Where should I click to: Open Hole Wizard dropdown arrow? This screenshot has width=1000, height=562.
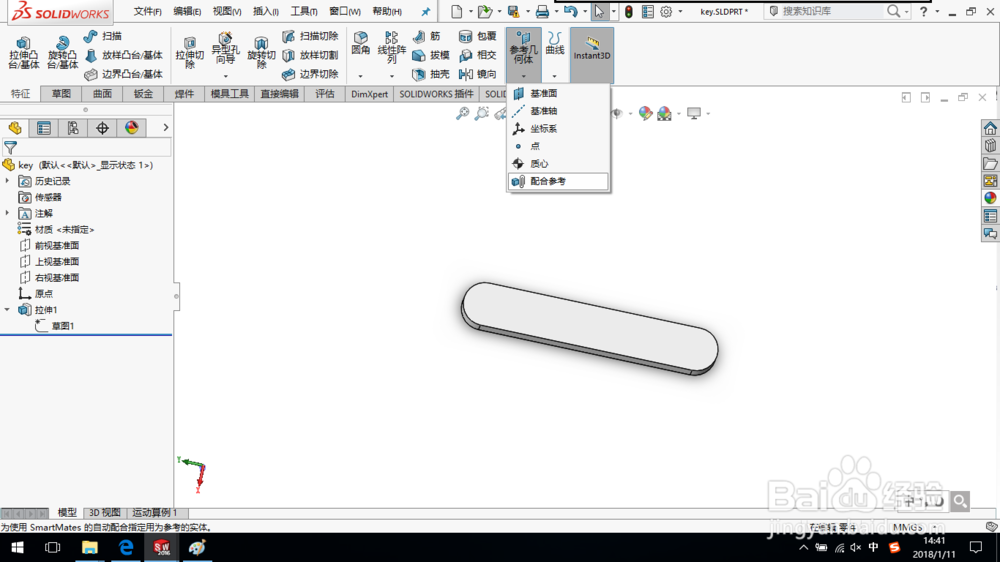pos(225,76)
